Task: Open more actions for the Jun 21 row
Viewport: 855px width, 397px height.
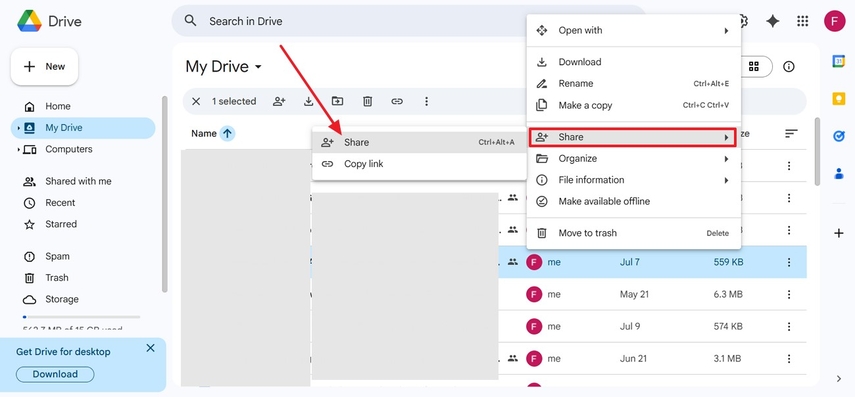Action: (788, 359)
